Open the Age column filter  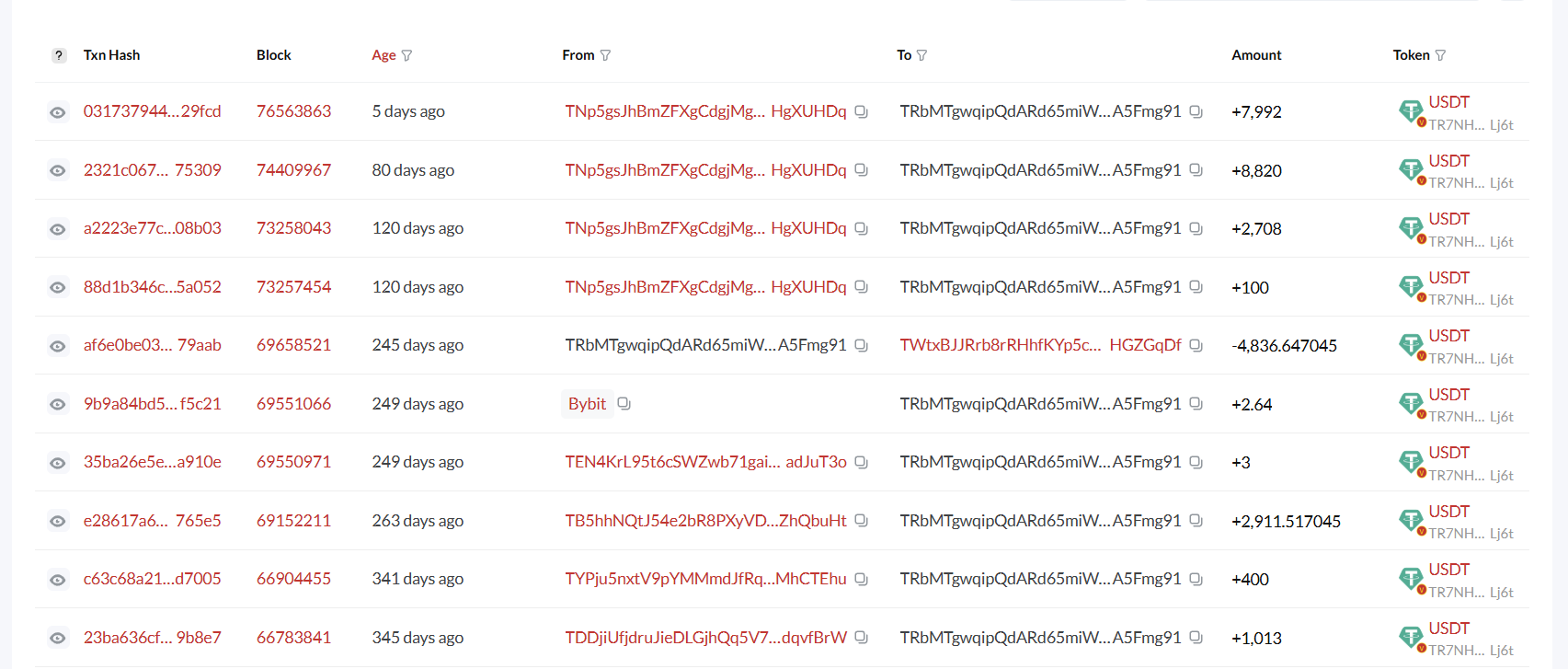pos(406,55)
